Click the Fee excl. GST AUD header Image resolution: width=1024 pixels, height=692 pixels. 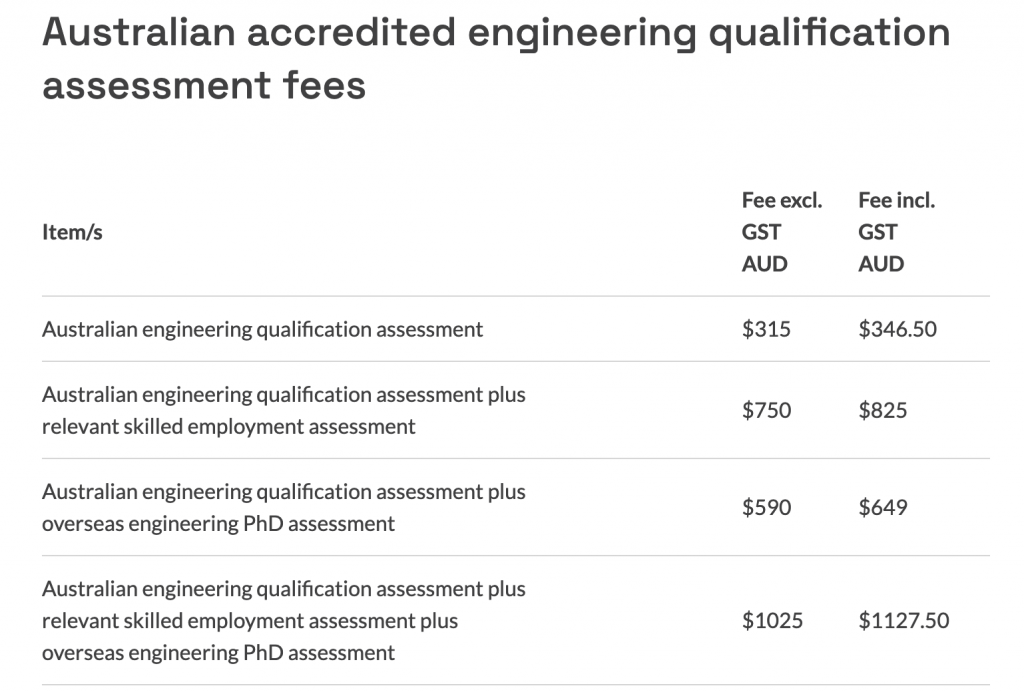coord(782,232)
